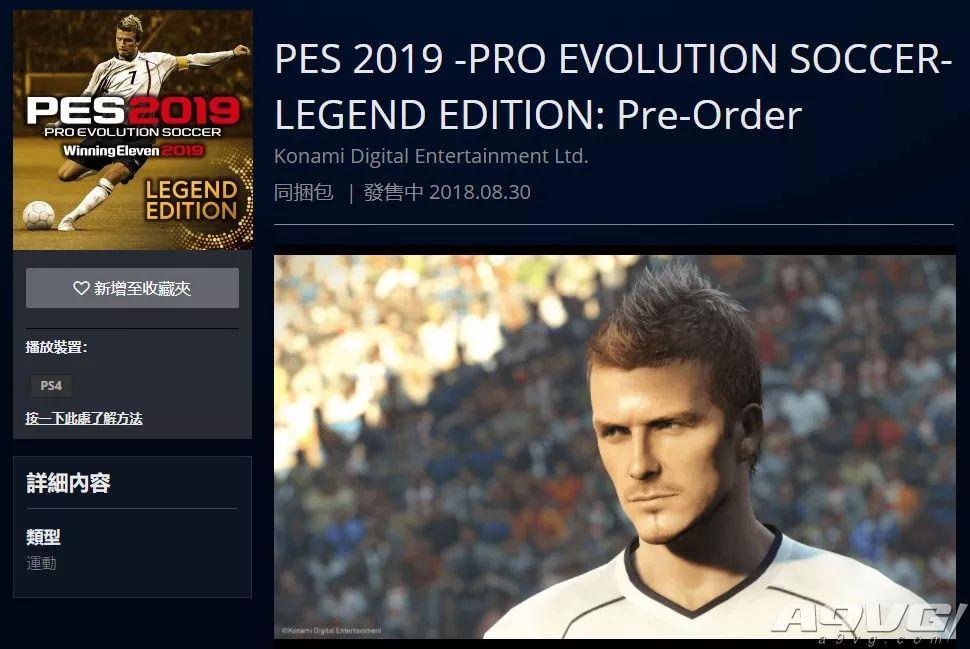Screen dimensions: 970x649
Task: Click the soccer ball on the cover
Action: pyautogui.click(x=38, y=216)
